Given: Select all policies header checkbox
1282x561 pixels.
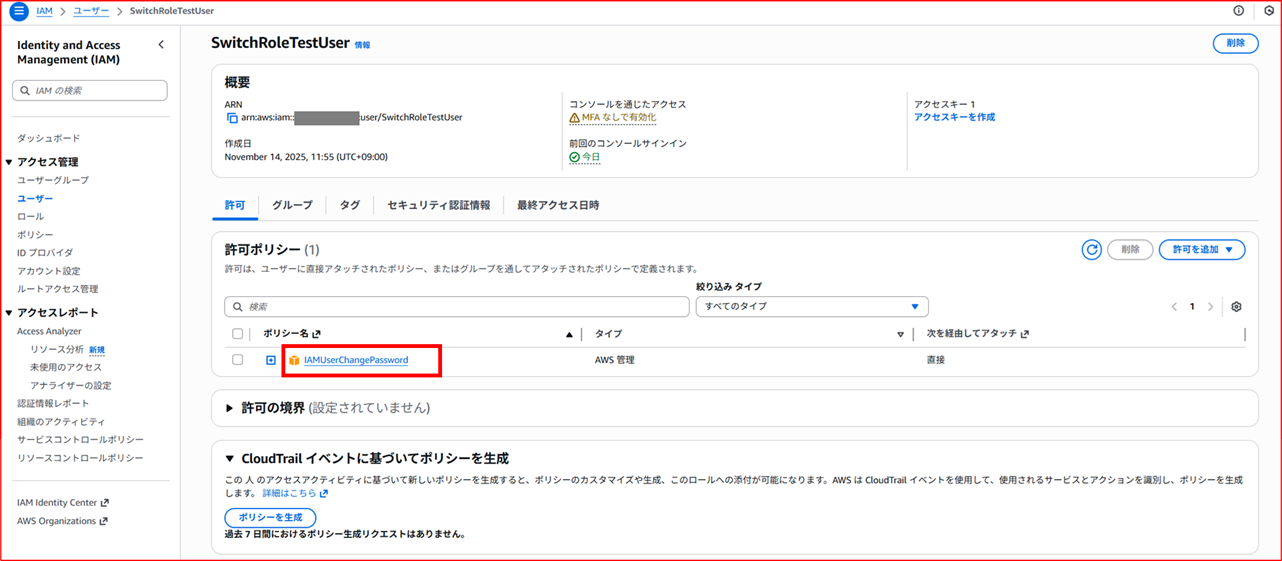Looking at the screenshot, I should point(237,334).
